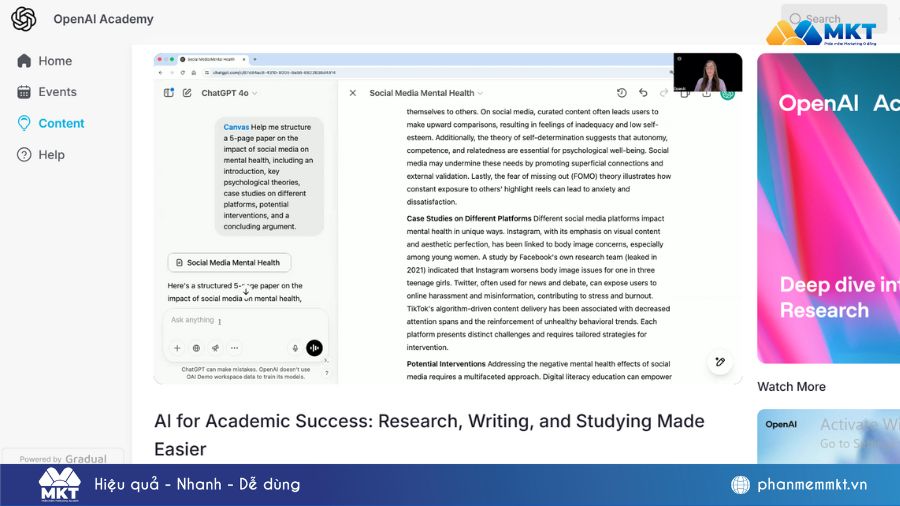The height and width of the screenshot is (506, 900).
Task: Click the presenter webcam thumbnail
Action: point(708,72)
